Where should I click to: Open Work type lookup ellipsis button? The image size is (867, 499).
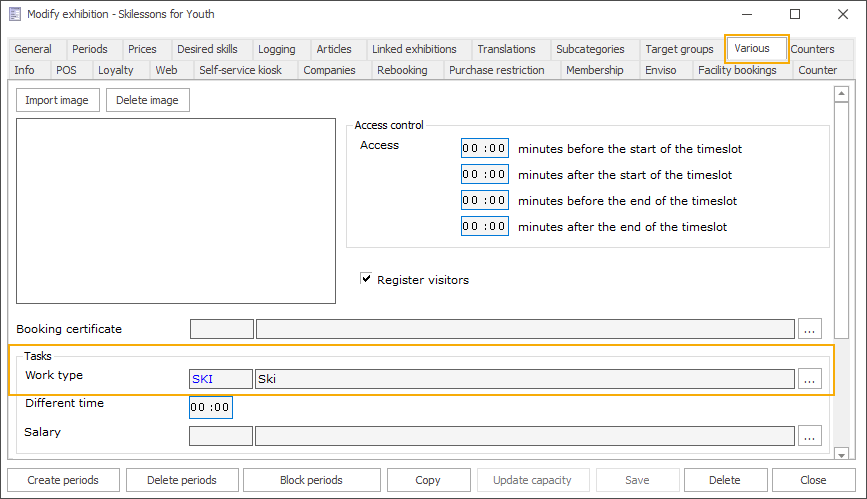coord(810,379)
